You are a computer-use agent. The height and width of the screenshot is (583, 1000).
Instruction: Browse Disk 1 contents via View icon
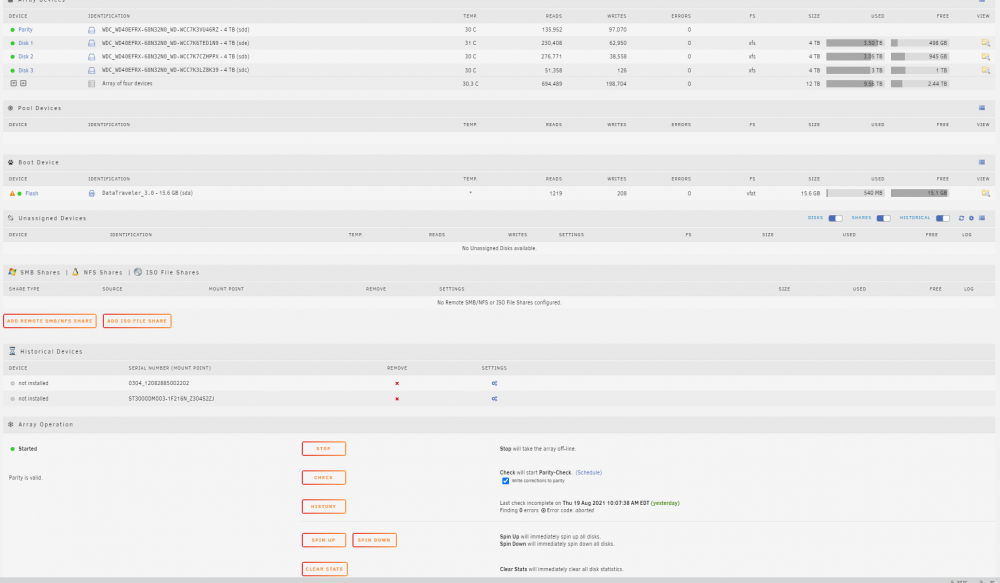click(x=985, y=43)
